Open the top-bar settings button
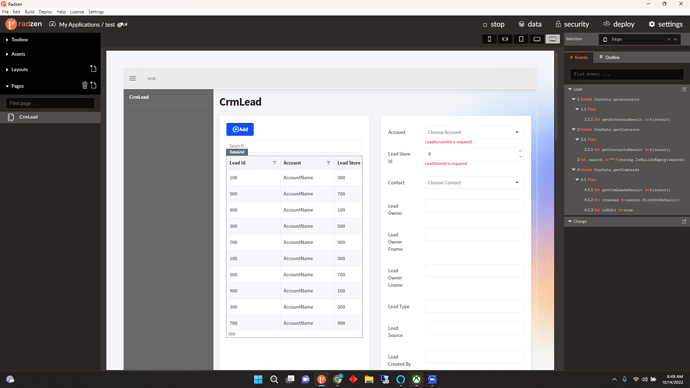The height and width of the screenshot is (388, 690). [x=665, y=24]
